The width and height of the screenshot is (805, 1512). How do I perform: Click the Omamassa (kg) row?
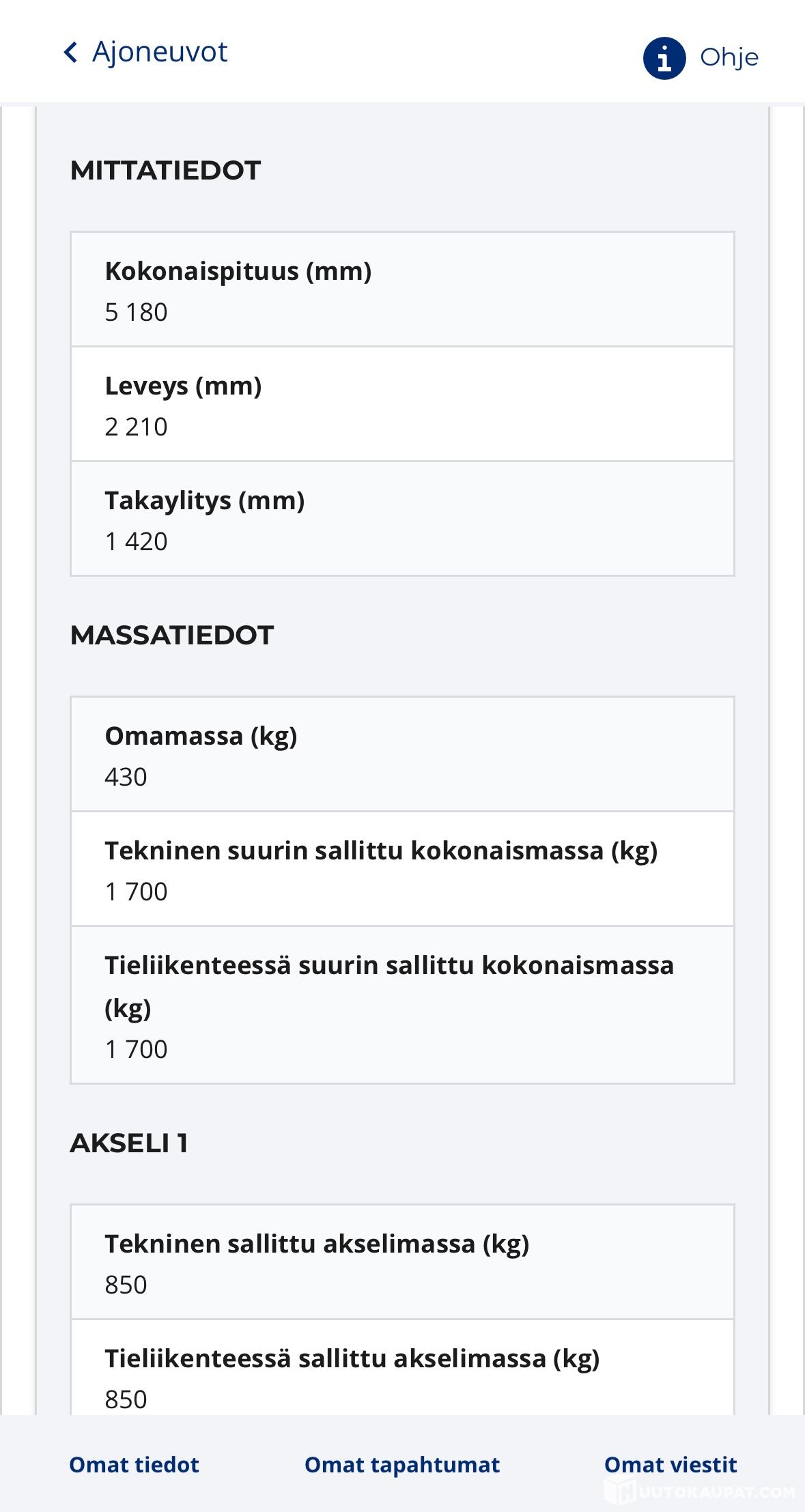(402, 754)
